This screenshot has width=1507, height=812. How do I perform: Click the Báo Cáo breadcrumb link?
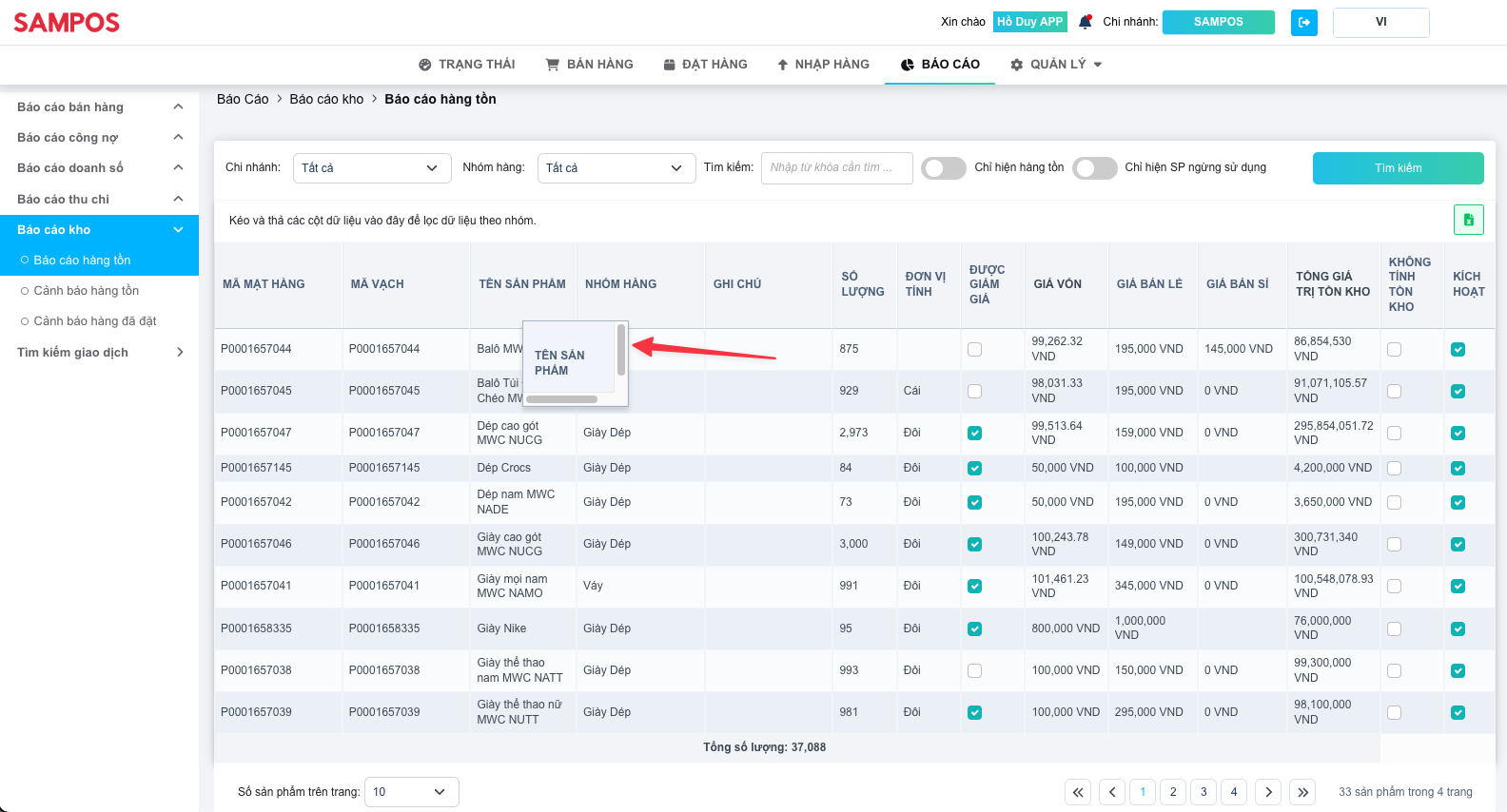coord(243,99)
